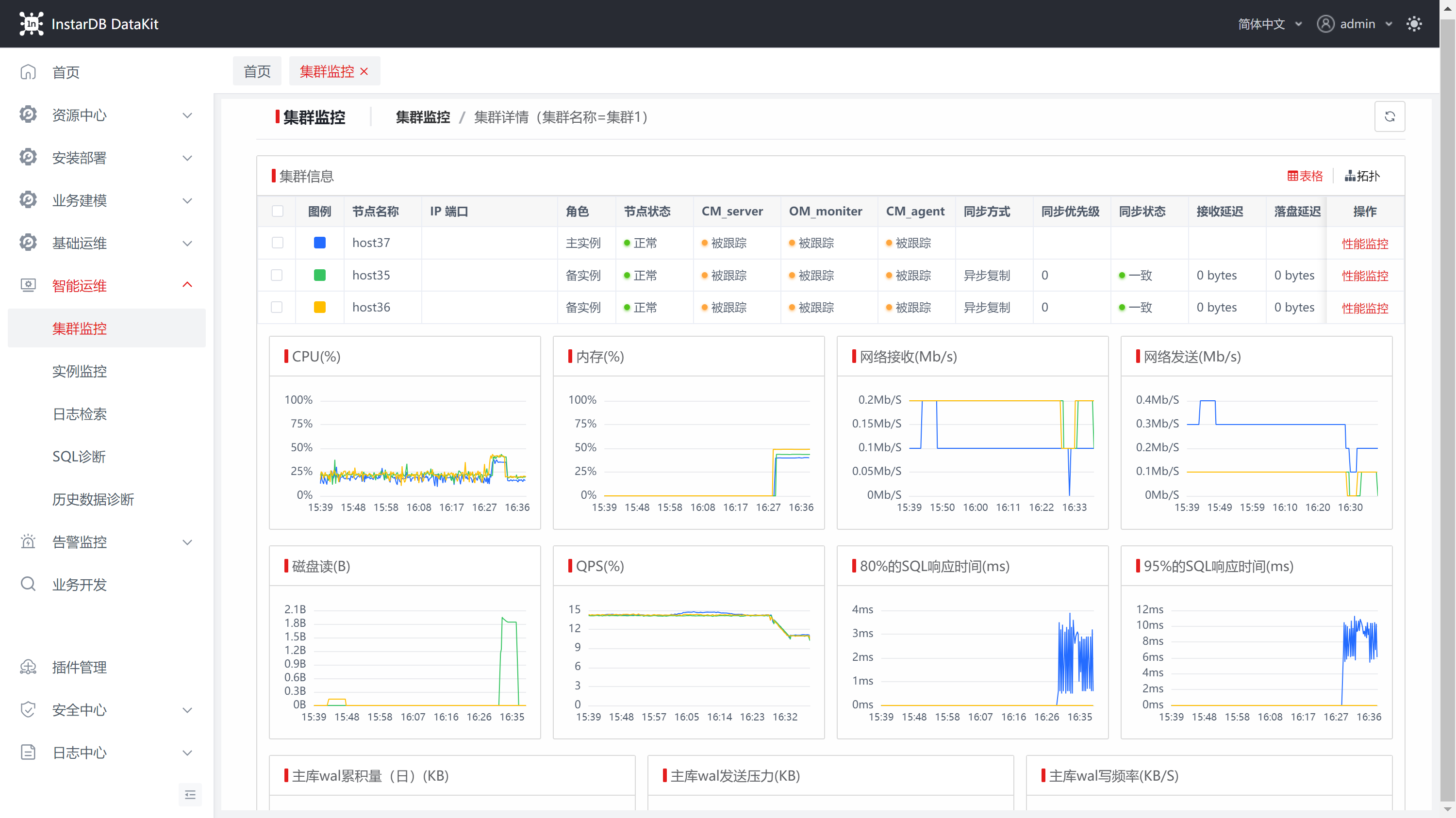Click the admin user avatar icon
The image size is (1456, 818).
[x=1325, y=24]
